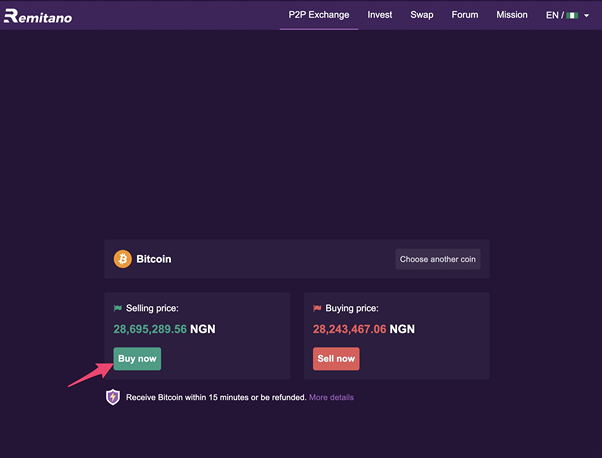Viewport: 602px width, 458px height.
Task: Click the green flag beside Selling price
Action: pyautogui.click(x=117, y=308)
